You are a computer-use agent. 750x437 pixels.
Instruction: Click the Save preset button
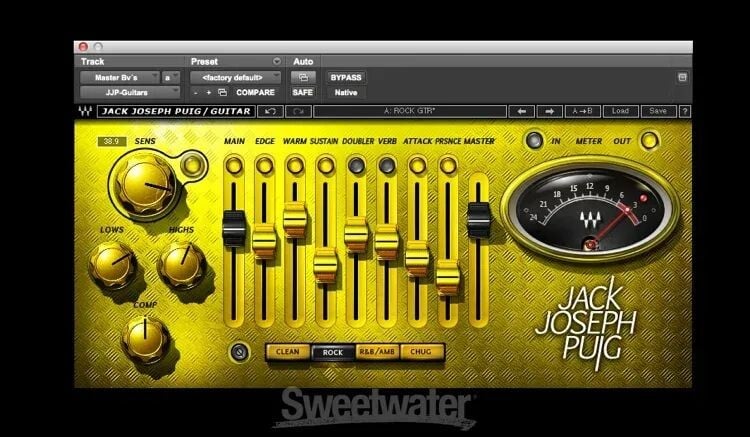click(x=658, y=111)
